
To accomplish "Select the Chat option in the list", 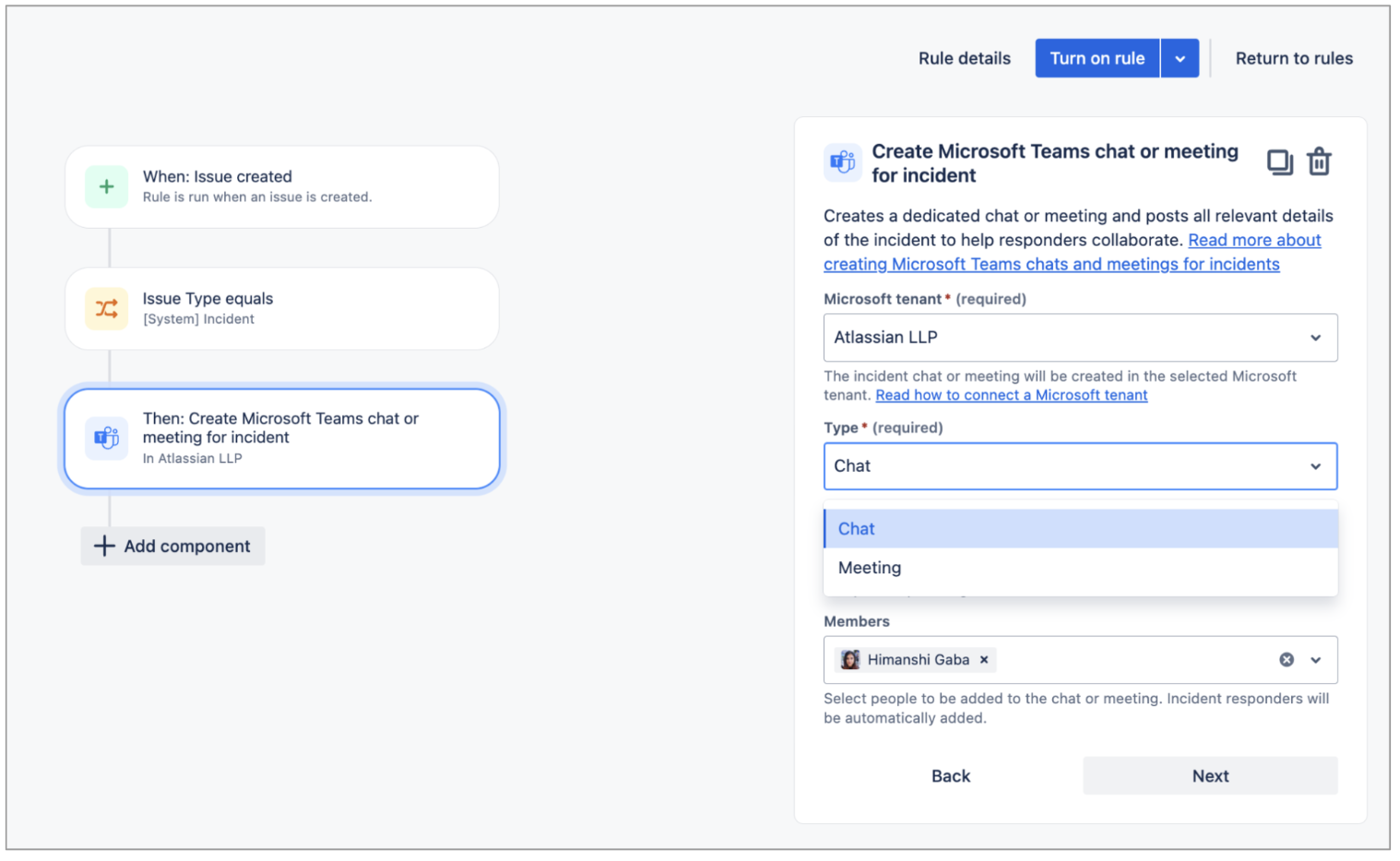I will (x=1080, y=529).
